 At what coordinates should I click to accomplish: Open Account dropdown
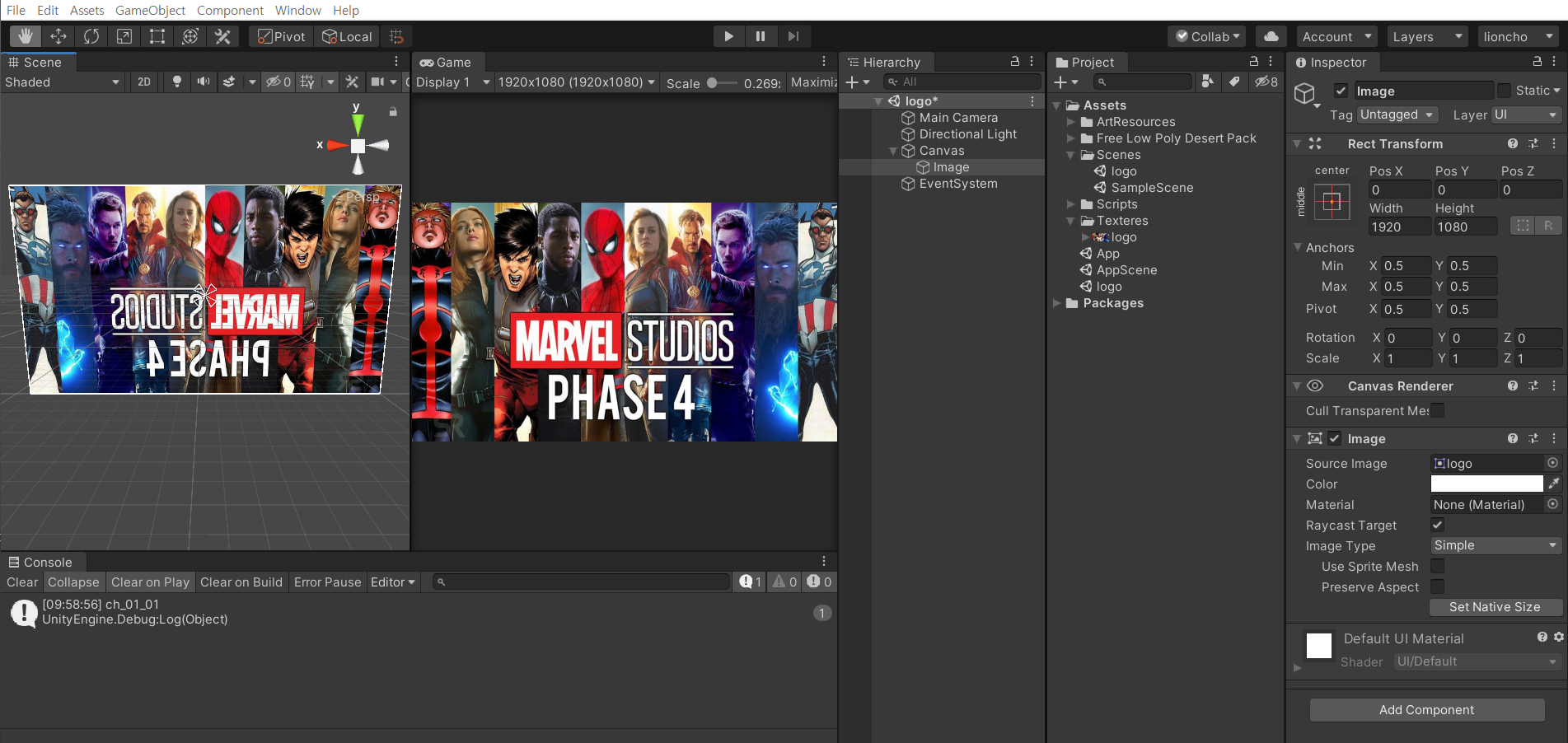click(x=1336, y=36)
